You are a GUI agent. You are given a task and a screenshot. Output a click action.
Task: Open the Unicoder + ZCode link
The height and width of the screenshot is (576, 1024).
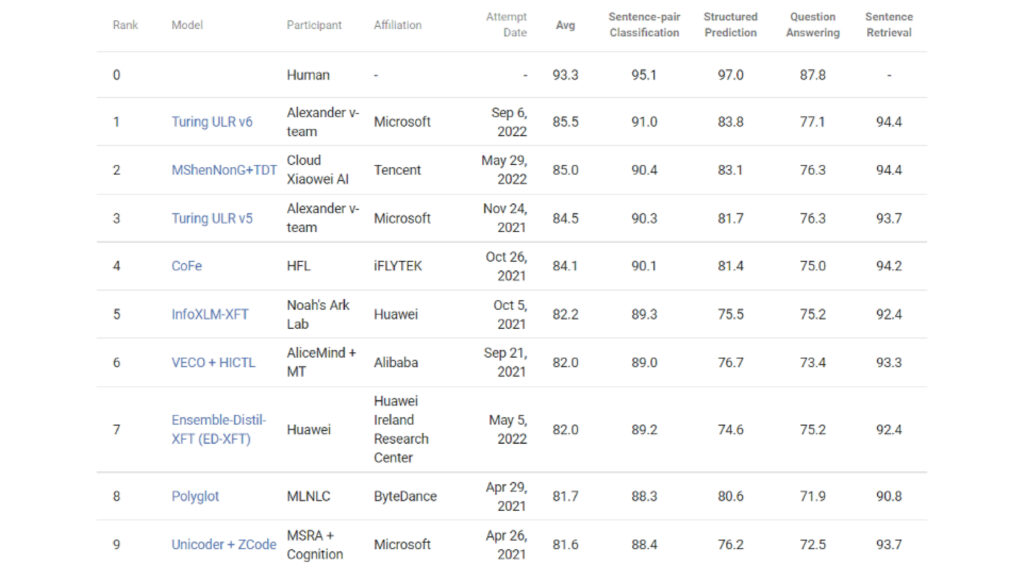pyautogui.click(x=224, y=544)
